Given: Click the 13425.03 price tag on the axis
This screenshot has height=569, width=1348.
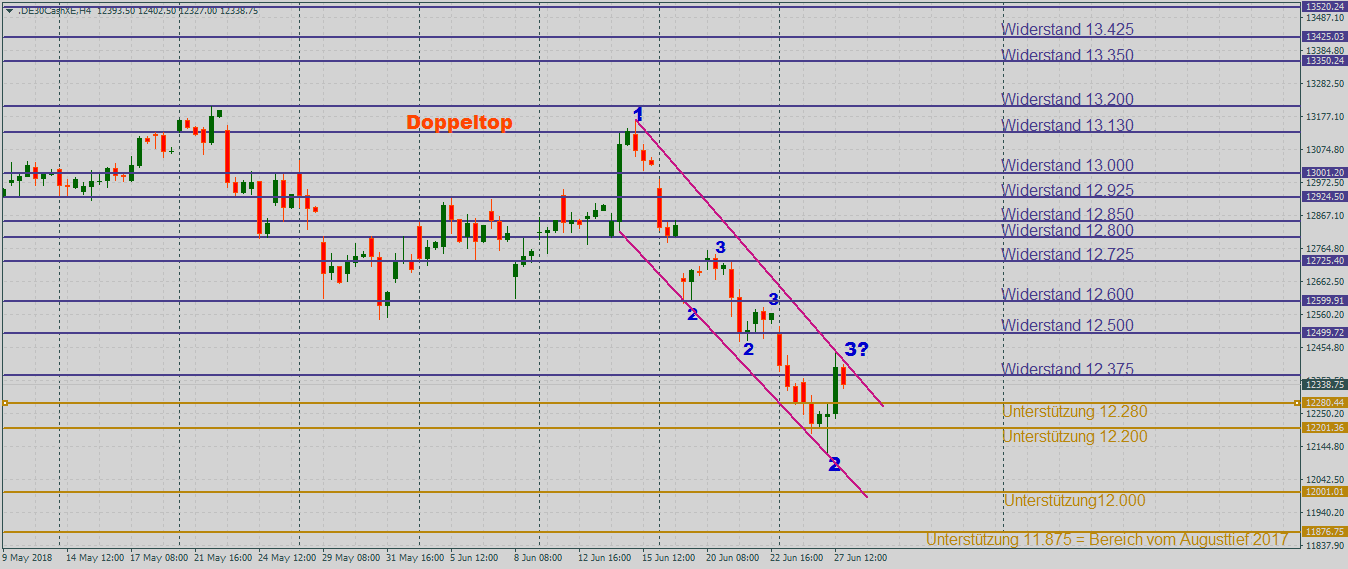Looking at the screenshot, I should [1324, 37].
